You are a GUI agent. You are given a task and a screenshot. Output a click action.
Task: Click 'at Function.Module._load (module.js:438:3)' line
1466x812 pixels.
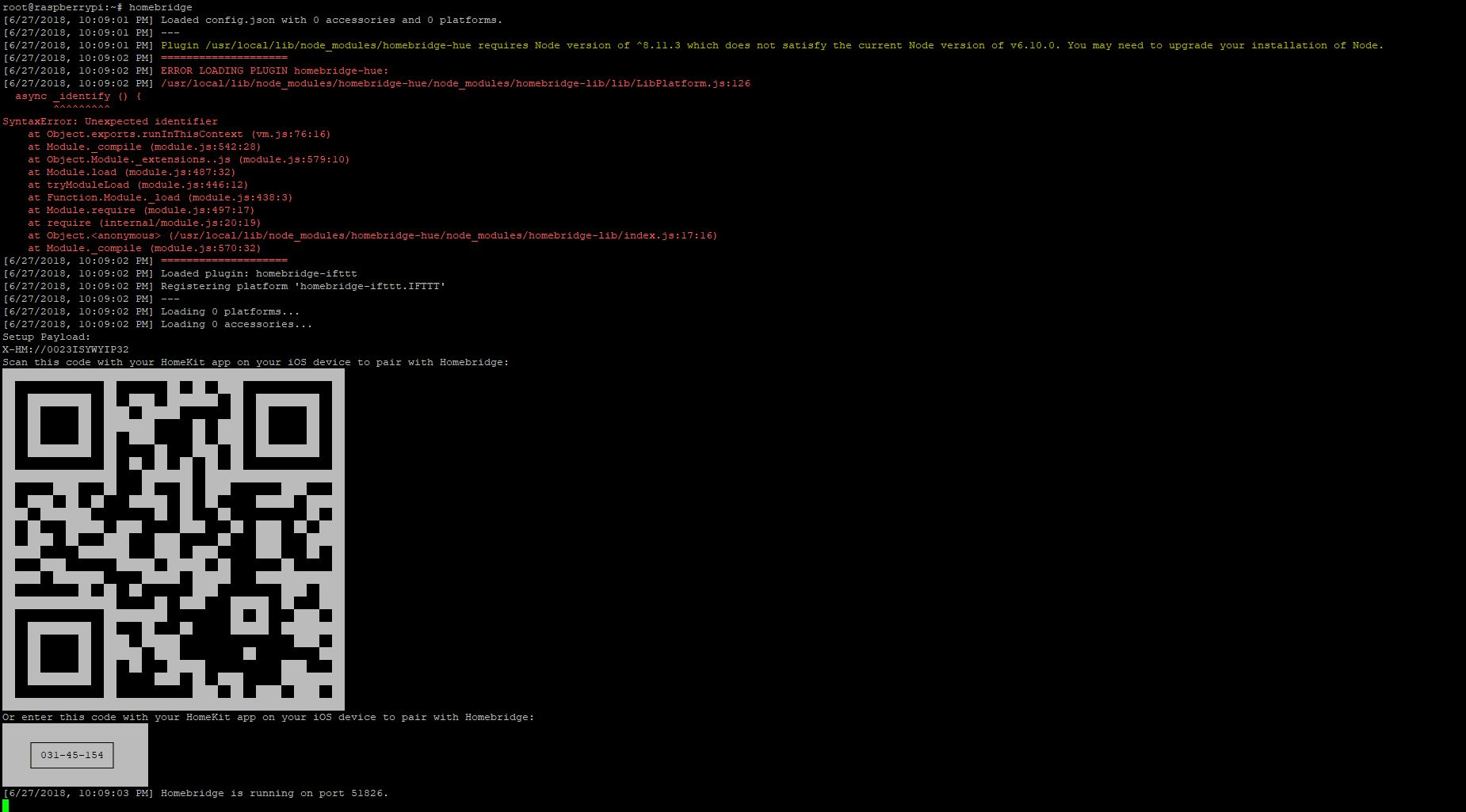(x=161, y=197)
